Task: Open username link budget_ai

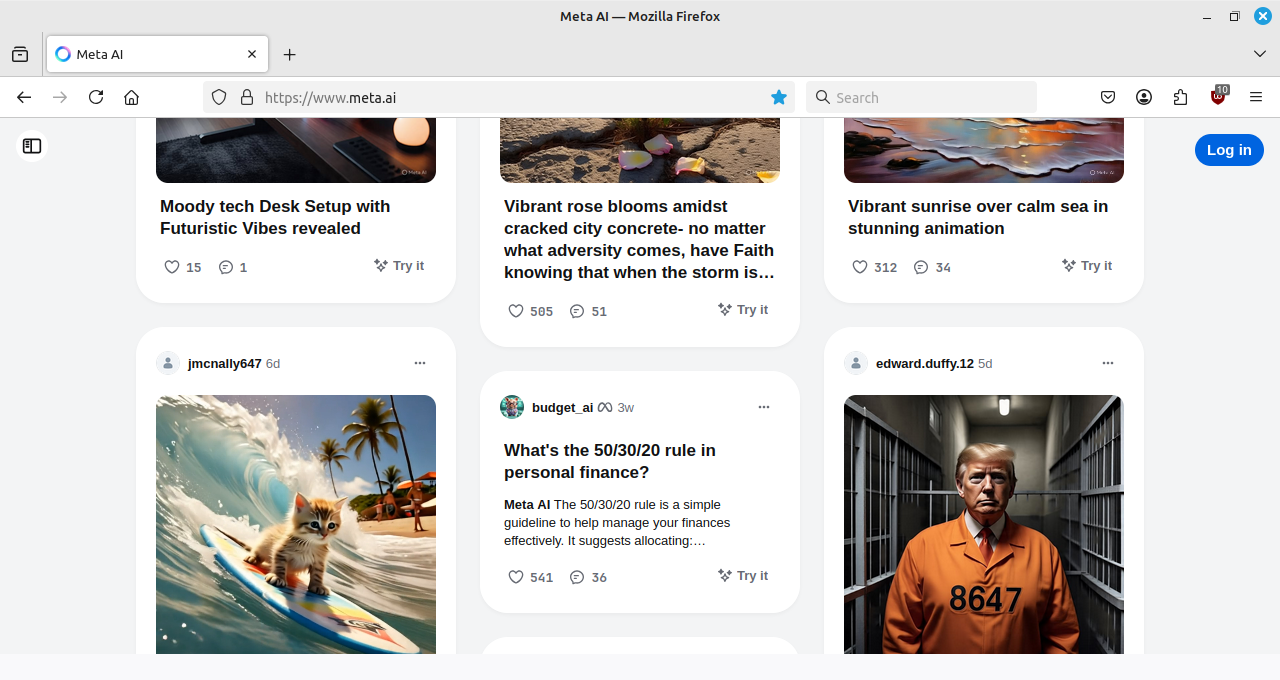Action: coord(563,408)
